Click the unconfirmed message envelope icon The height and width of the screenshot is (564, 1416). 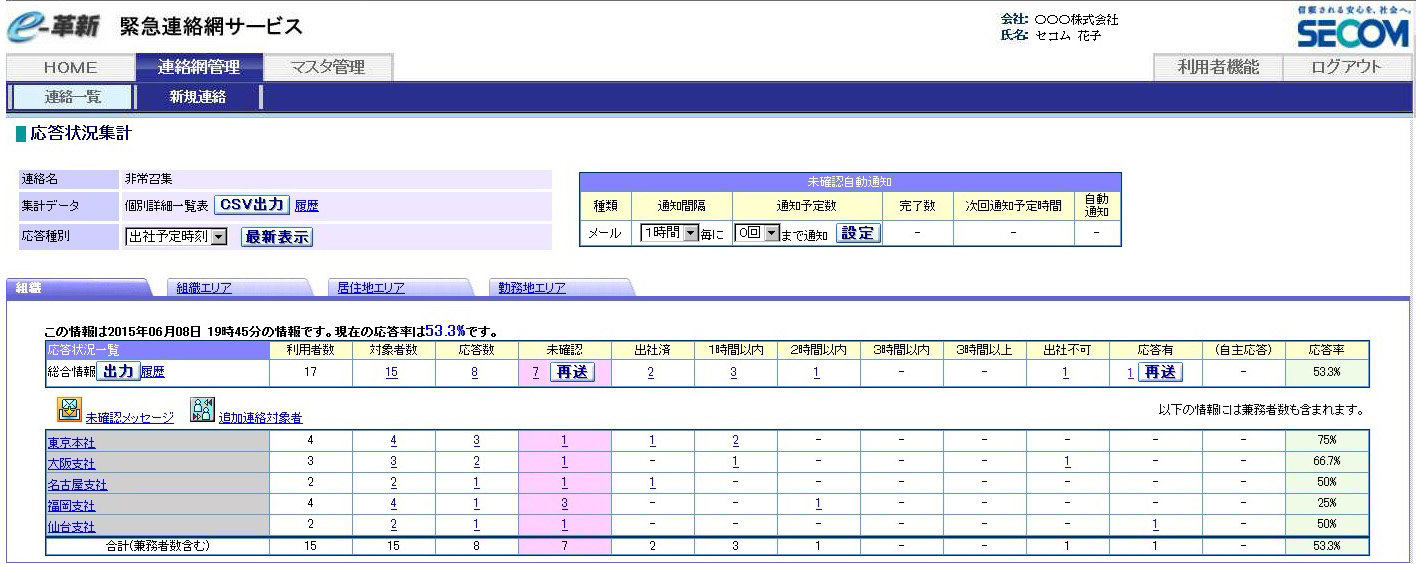(x=68, y=410)
